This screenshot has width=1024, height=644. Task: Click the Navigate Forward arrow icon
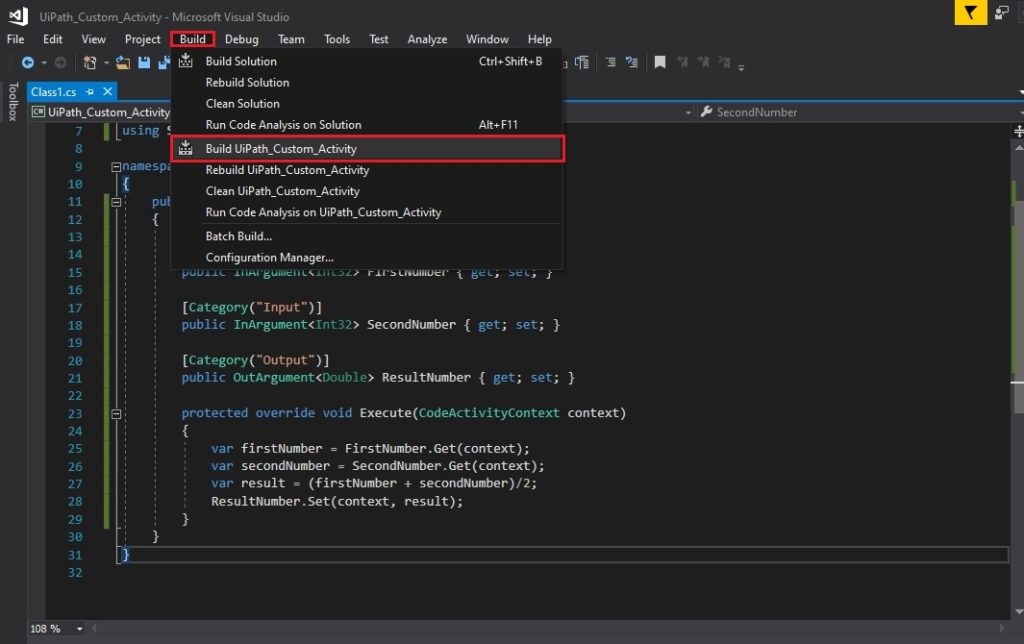click(60, 63)
